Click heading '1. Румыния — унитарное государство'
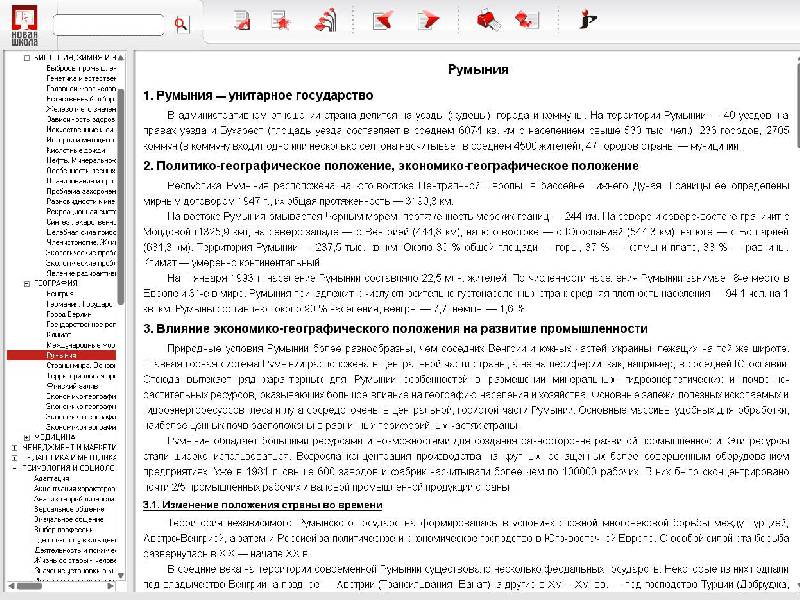This screenshot has width=800, height=600. (x=258, y=95)
